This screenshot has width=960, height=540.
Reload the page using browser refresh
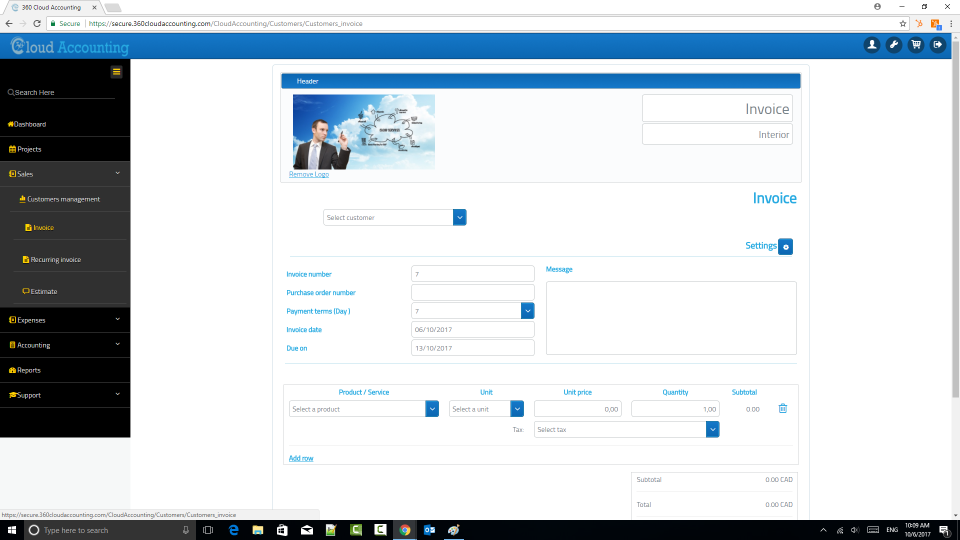(37, 23)
